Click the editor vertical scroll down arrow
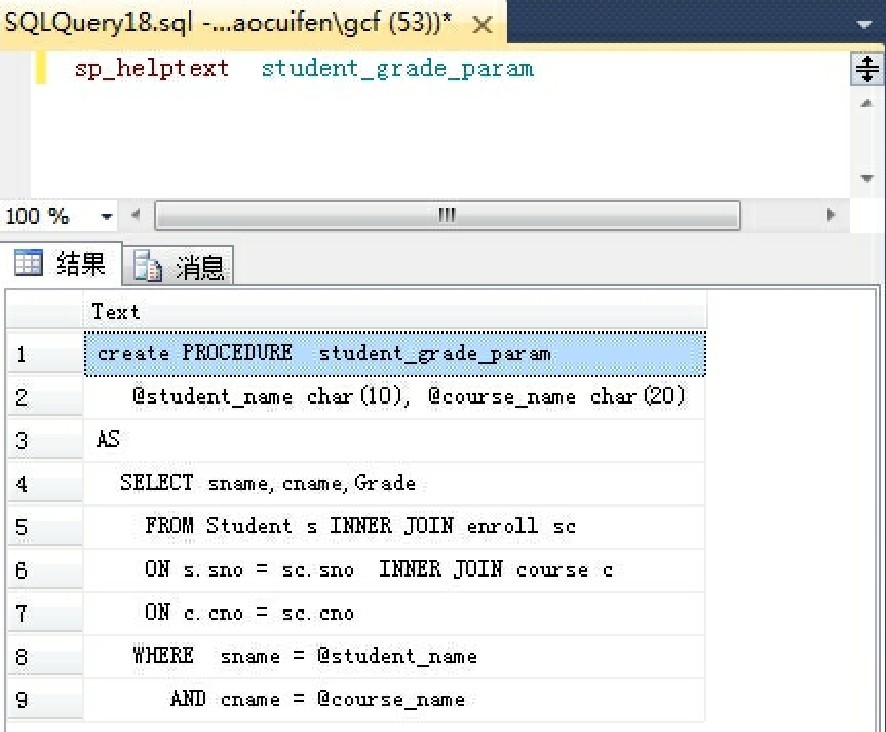This screenshot has width=886, height=732. [867, 179]
